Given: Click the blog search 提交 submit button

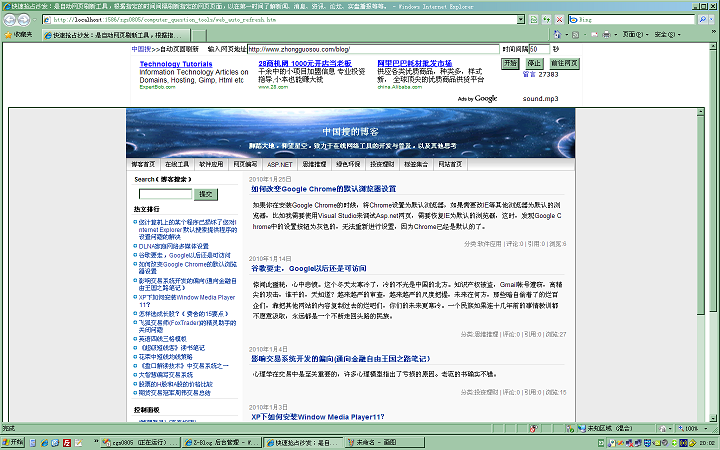Looking at the screenshot, I should [206, 193].
